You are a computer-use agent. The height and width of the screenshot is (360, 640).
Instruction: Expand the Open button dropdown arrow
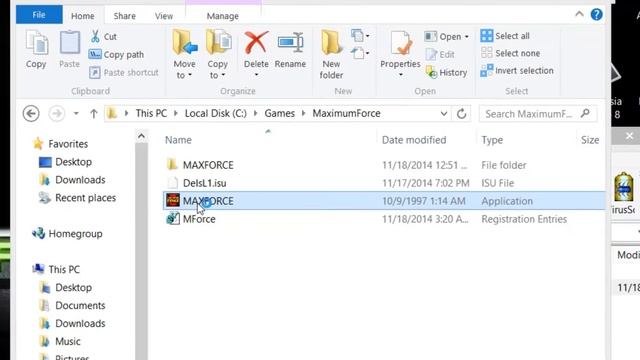(x=467, y=37)
